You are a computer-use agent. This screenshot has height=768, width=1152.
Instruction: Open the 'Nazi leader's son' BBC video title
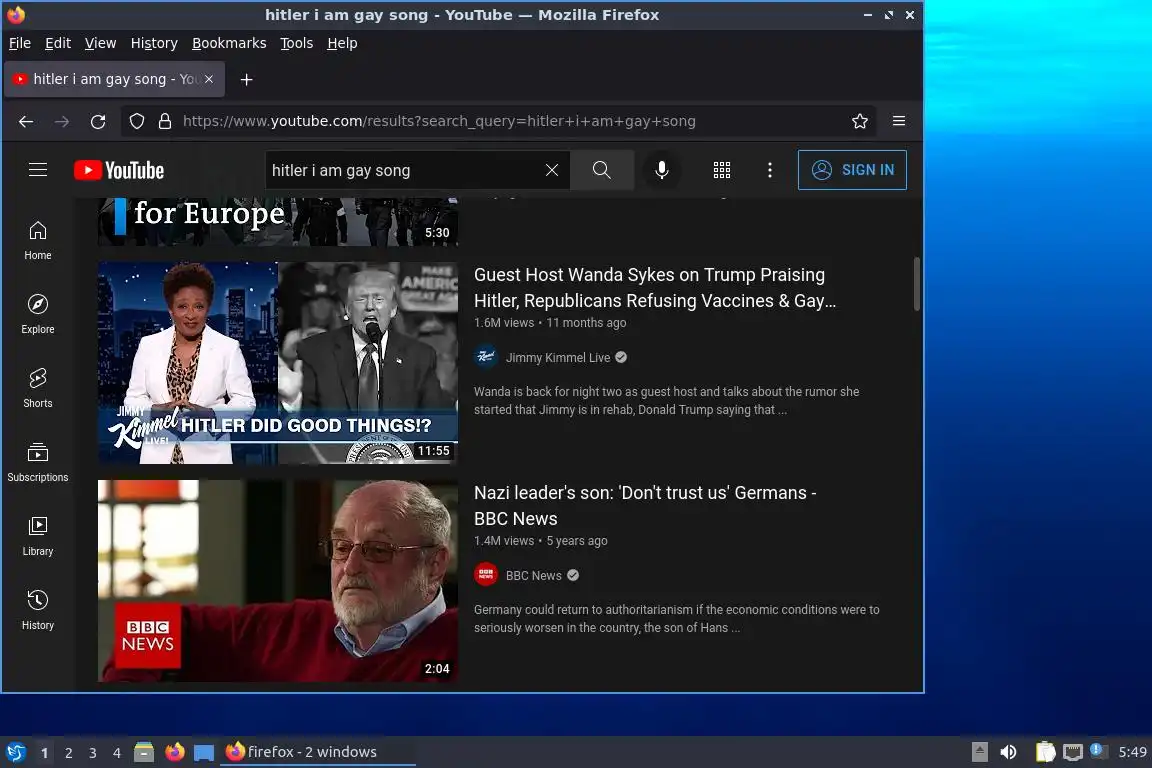click(x=645, y=506)
